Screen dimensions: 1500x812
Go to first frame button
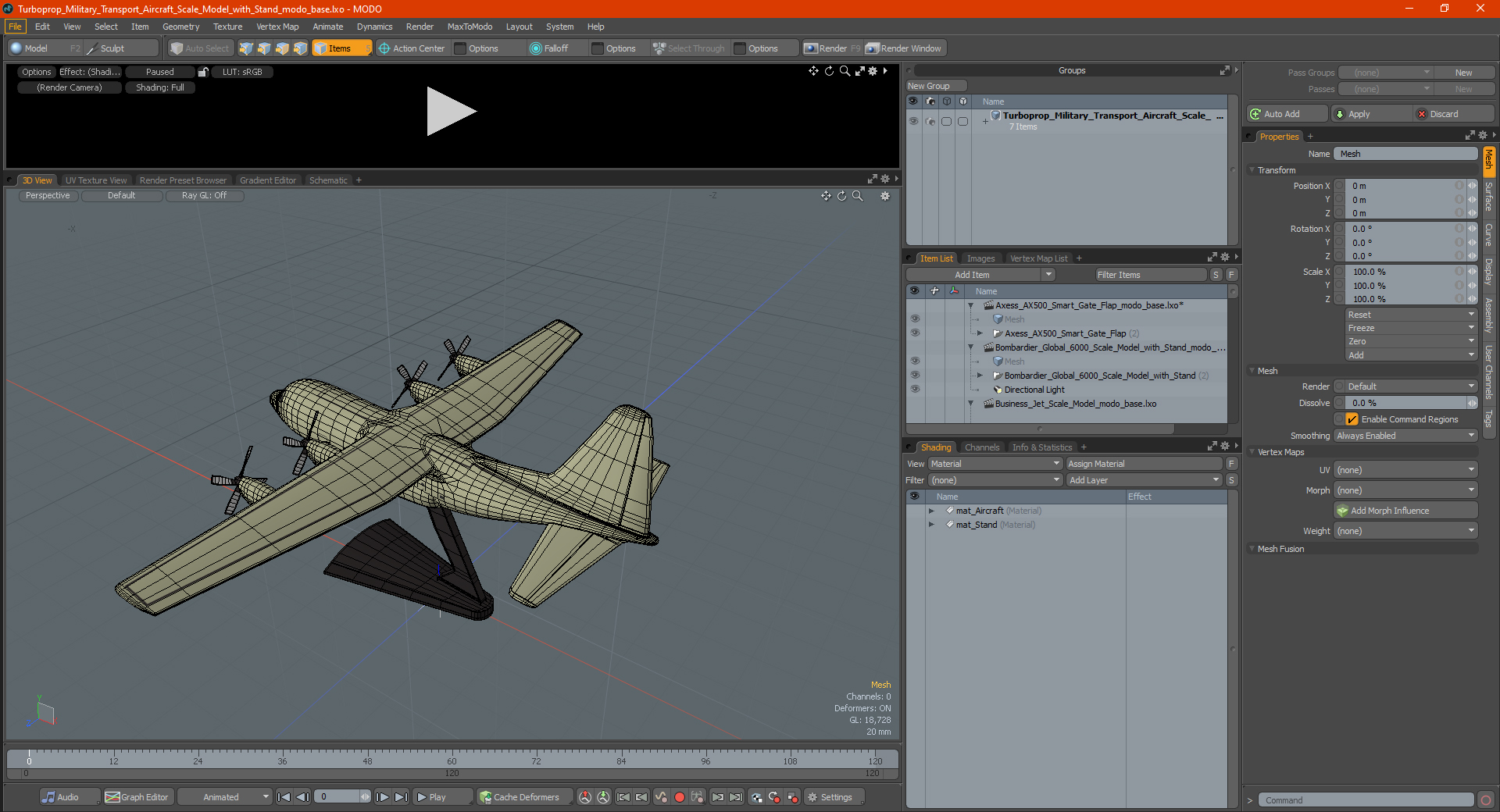tap(284, 797)
